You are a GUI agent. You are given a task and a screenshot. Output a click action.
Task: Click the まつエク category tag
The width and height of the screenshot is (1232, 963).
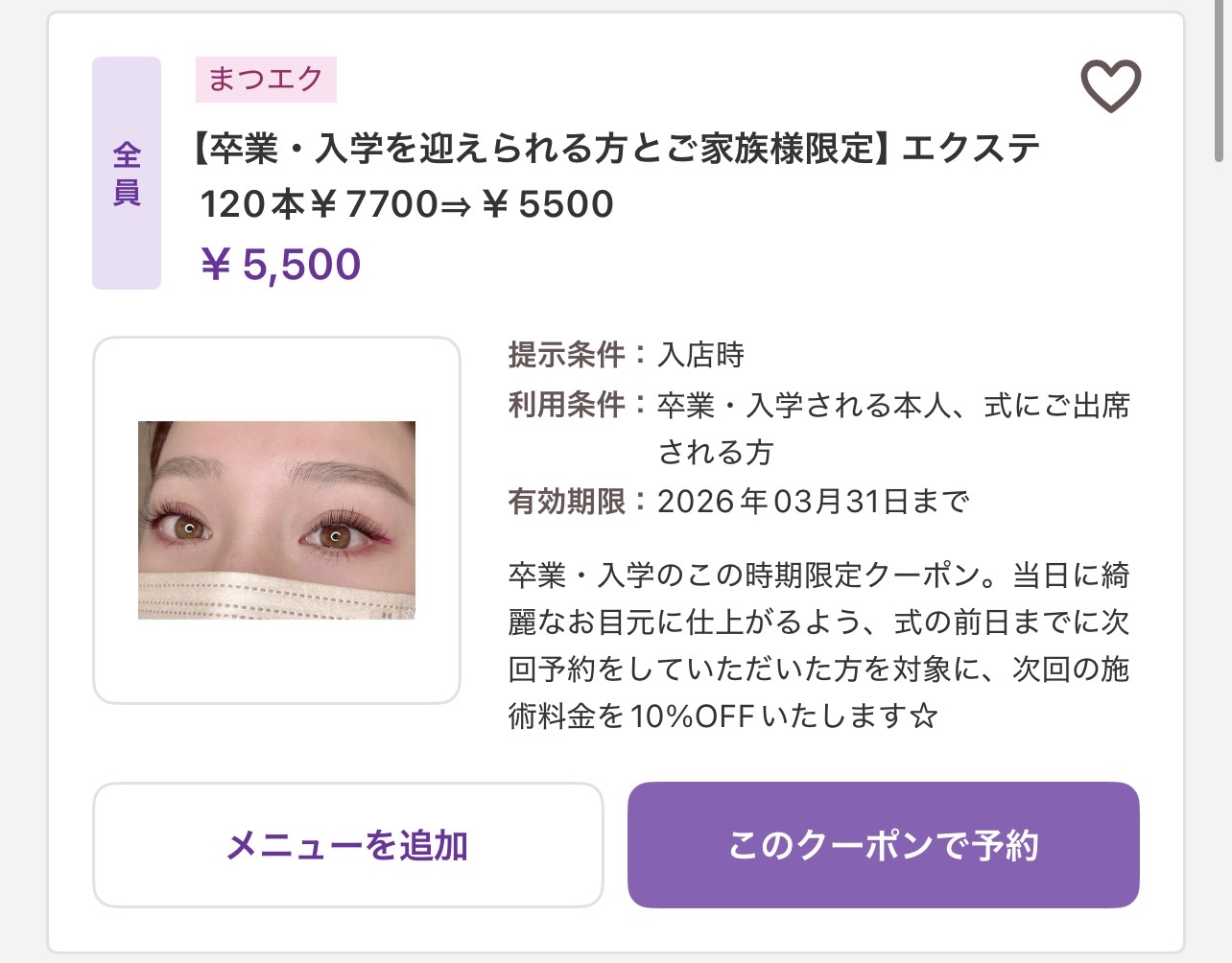point(266,79)
